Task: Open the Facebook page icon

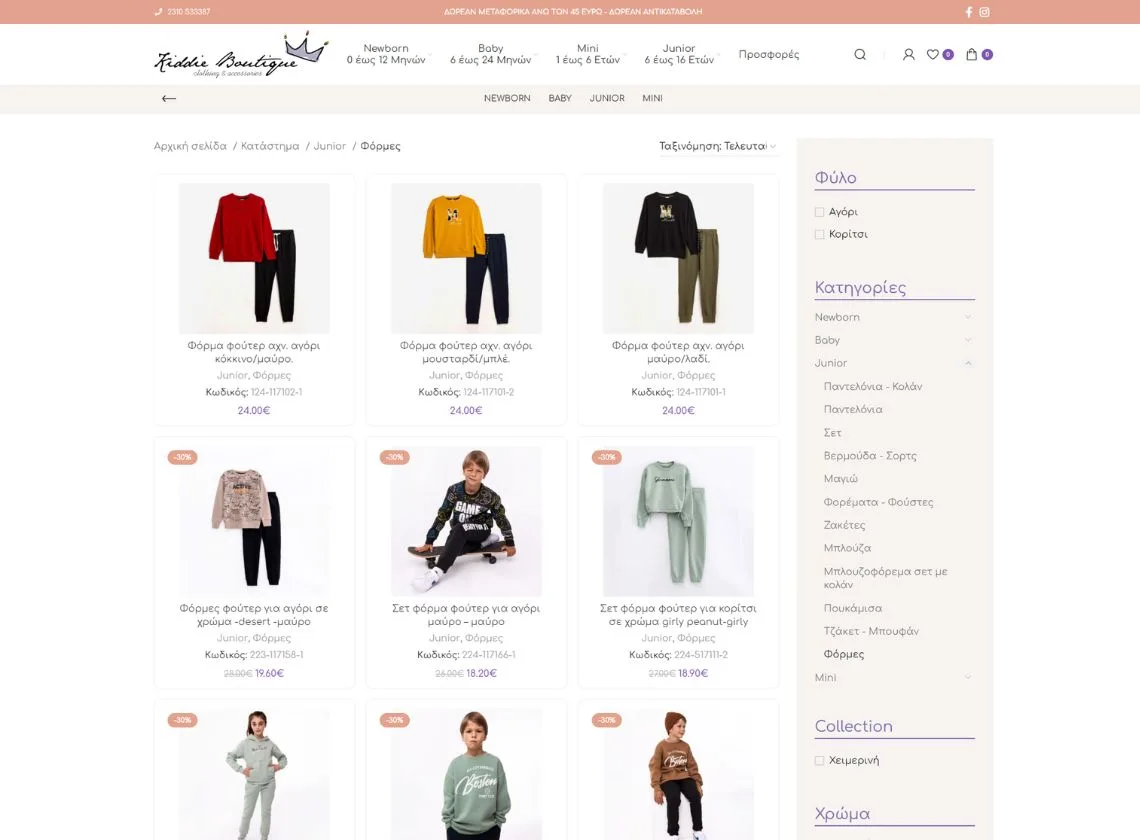Action: point(968,12)
